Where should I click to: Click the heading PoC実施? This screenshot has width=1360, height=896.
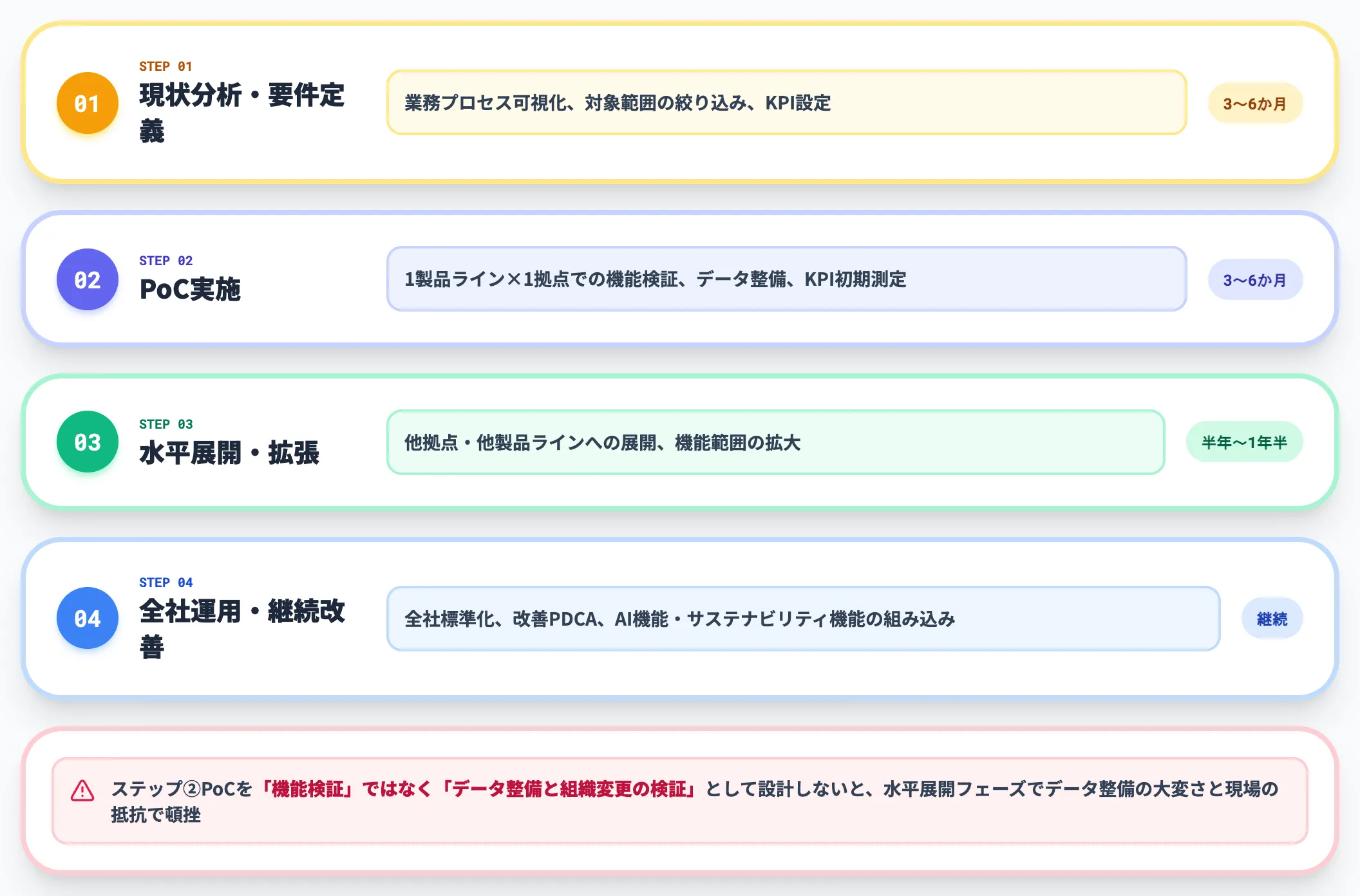pos(190,289)
